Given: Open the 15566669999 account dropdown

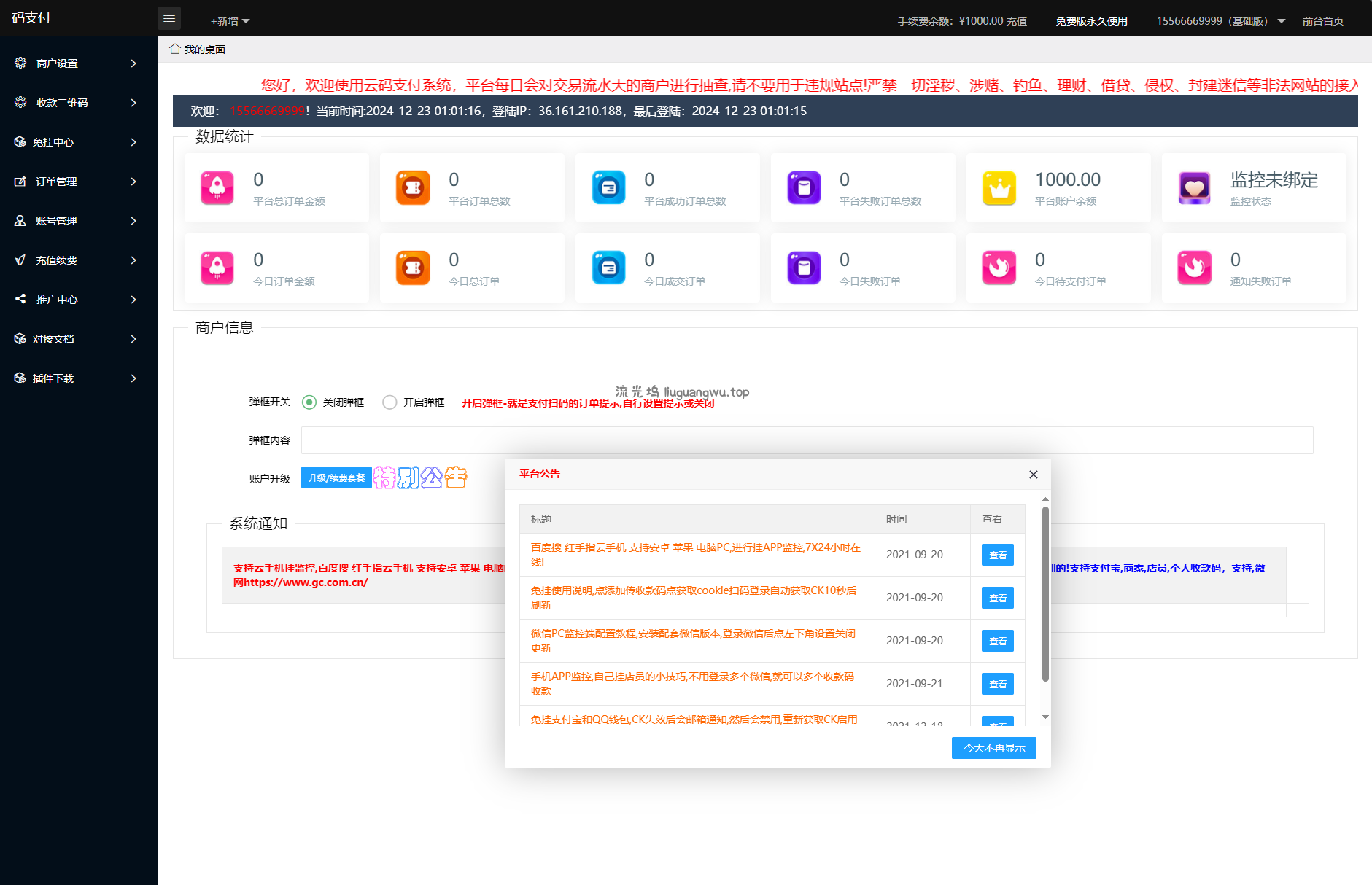Looking at the screenshot, I should (x=1220, y=21).
